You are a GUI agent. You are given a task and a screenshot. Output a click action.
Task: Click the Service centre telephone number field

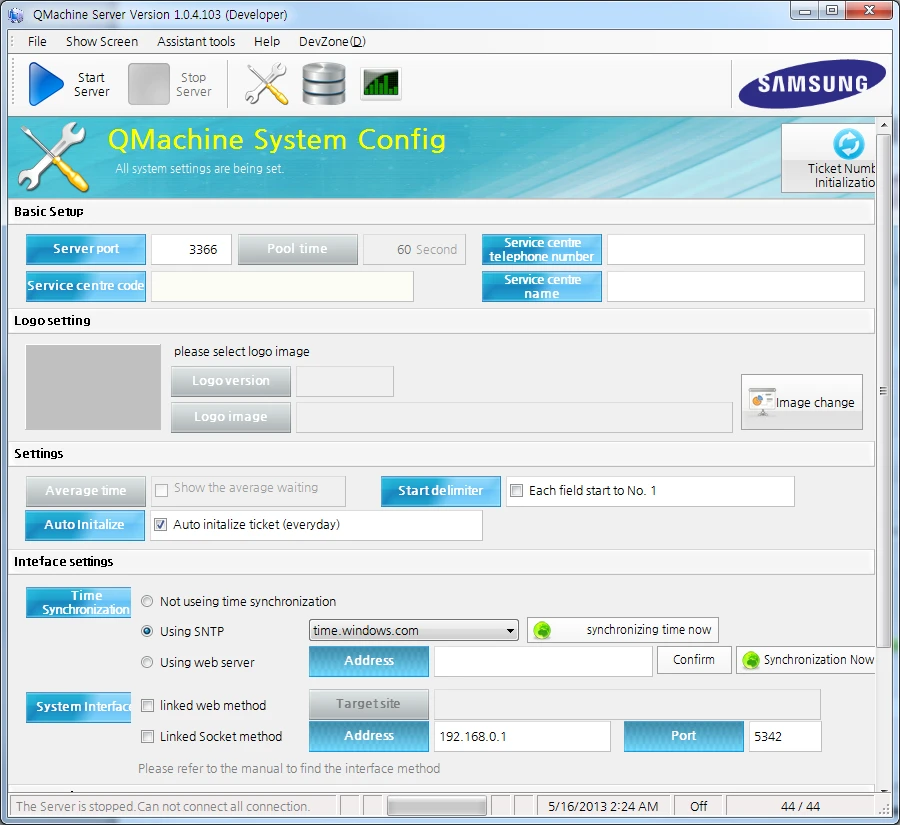click(x=736, y=249)
